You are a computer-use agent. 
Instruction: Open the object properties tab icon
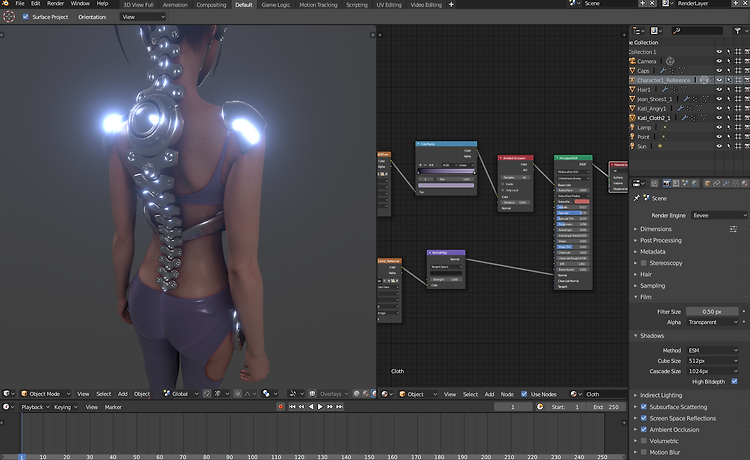(x=707, y=184)
